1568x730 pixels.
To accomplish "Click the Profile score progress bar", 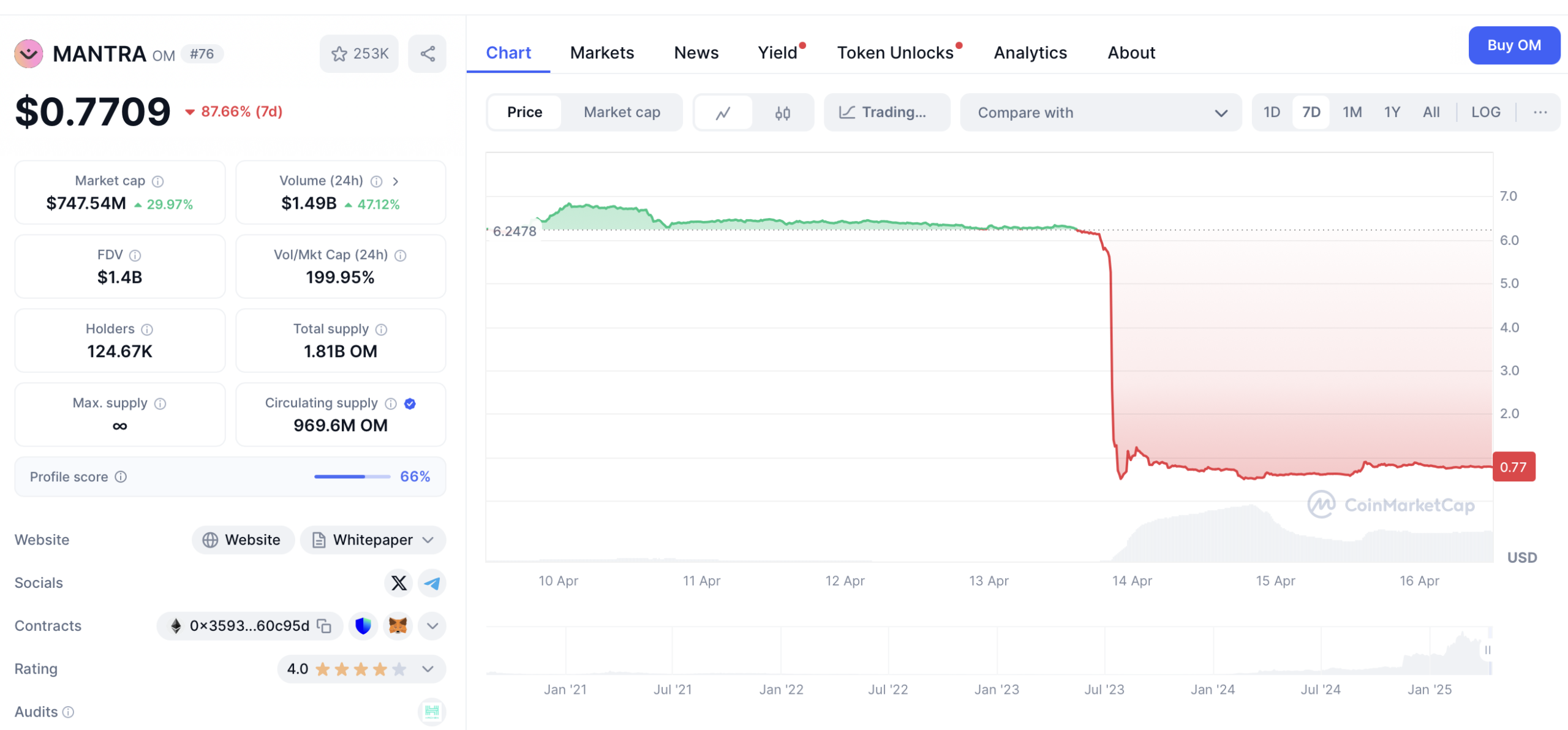I will pos(352,476).
